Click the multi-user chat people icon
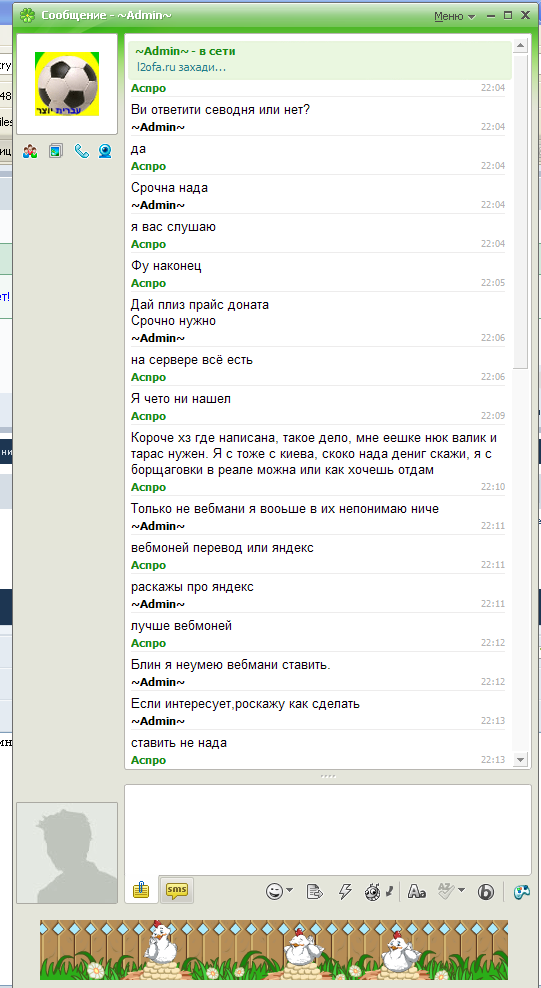 (x=30, y=151)
